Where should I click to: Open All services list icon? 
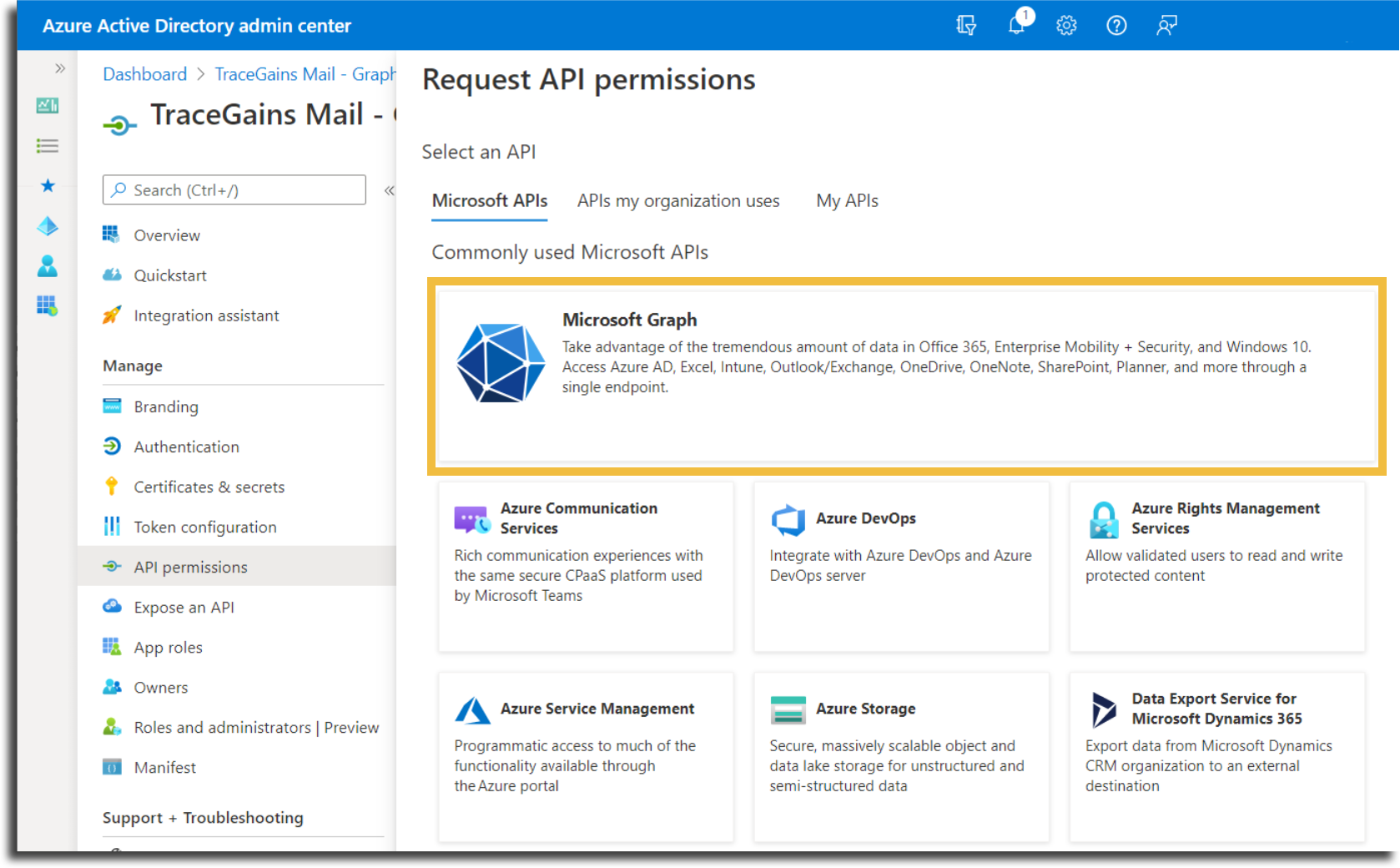(48, 146)
